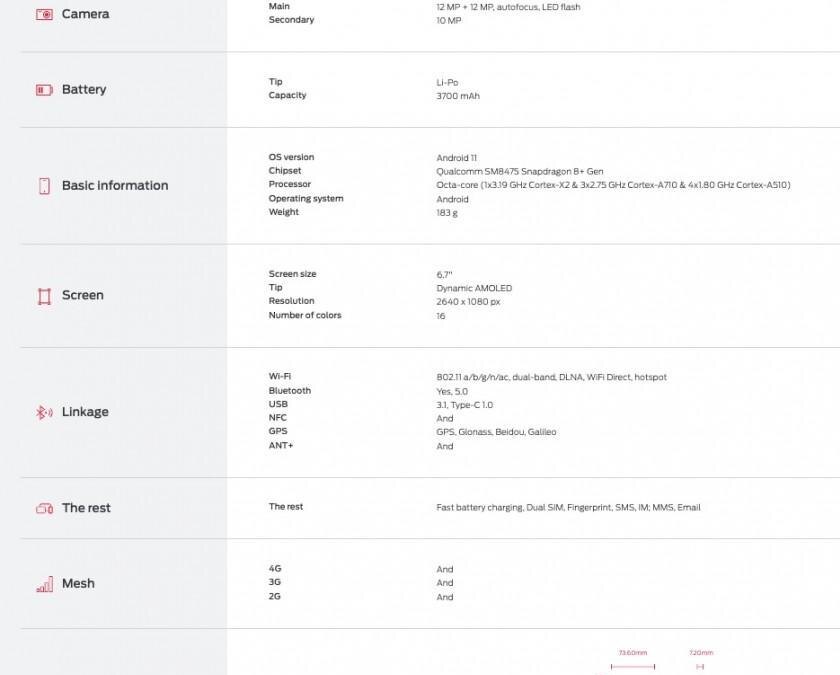Click the Fast battery charging features text
This screenshot has height=675, width=840.
(568, 507)
